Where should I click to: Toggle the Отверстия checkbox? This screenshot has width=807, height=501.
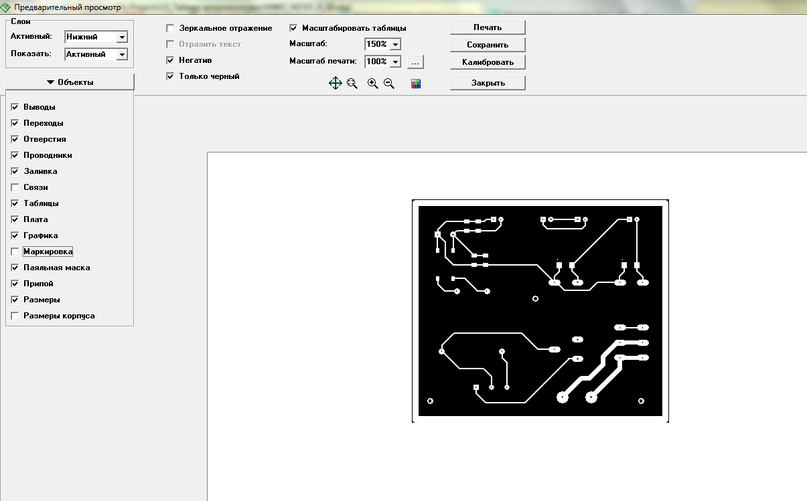14,139
